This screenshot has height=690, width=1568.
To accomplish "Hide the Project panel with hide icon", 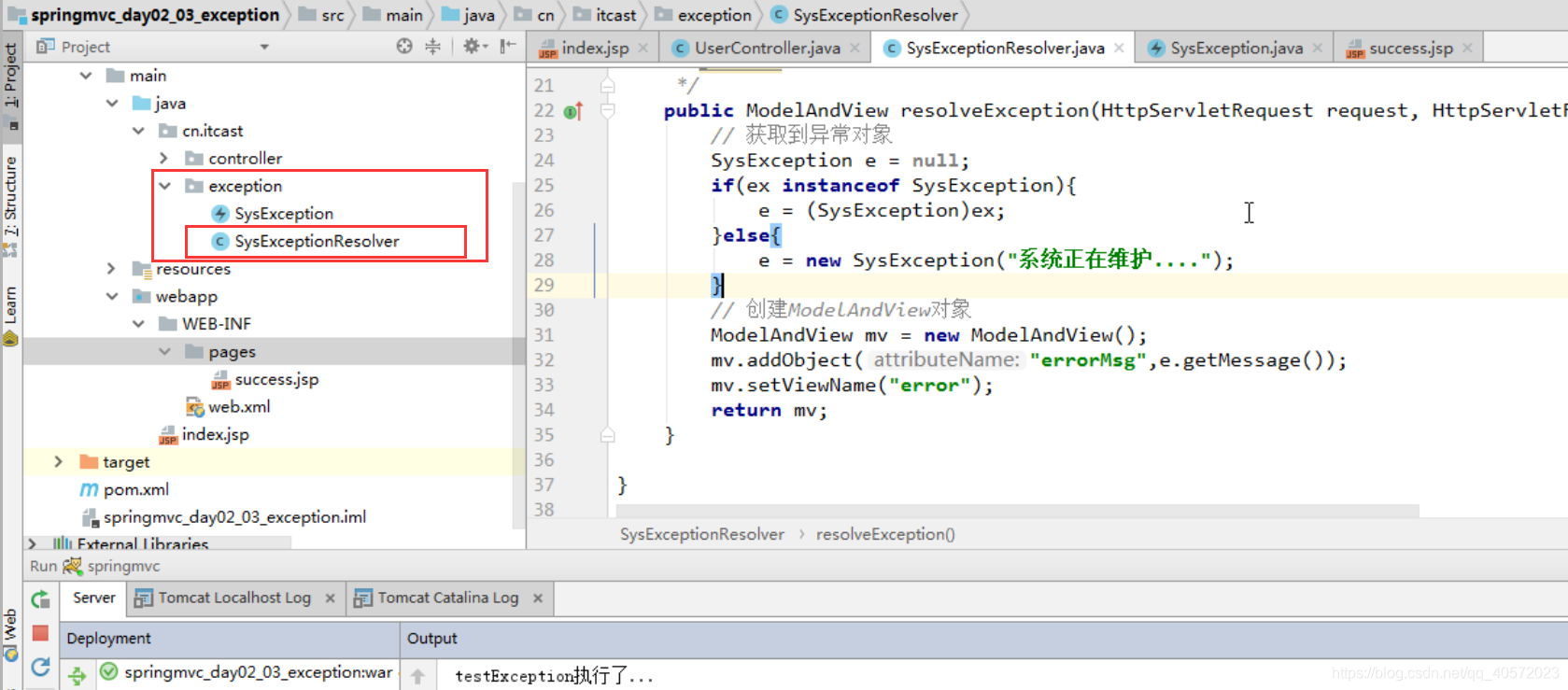I will tap(507, 46).
